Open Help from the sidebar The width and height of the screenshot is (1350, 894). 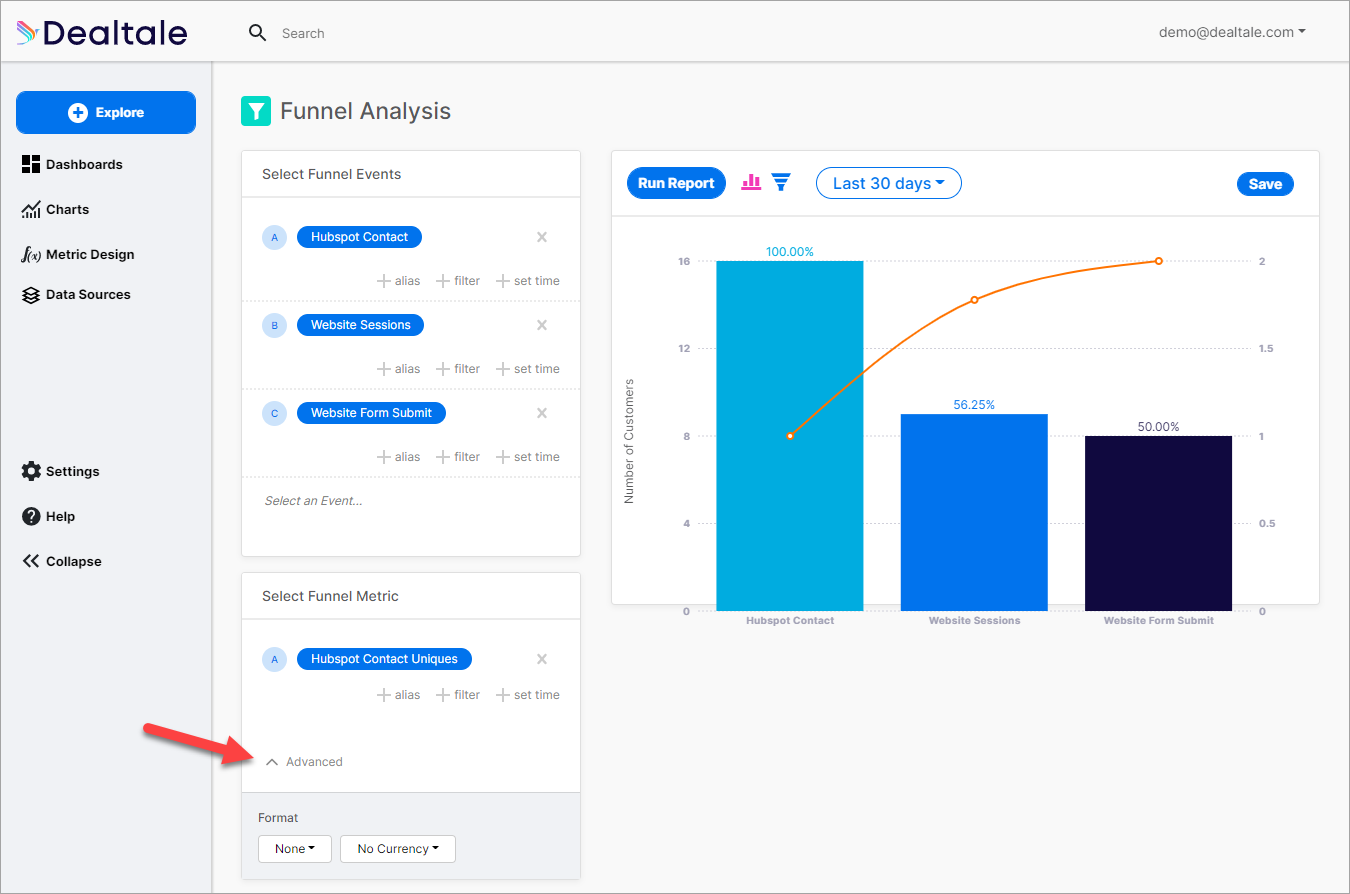(x=48, y=516)
